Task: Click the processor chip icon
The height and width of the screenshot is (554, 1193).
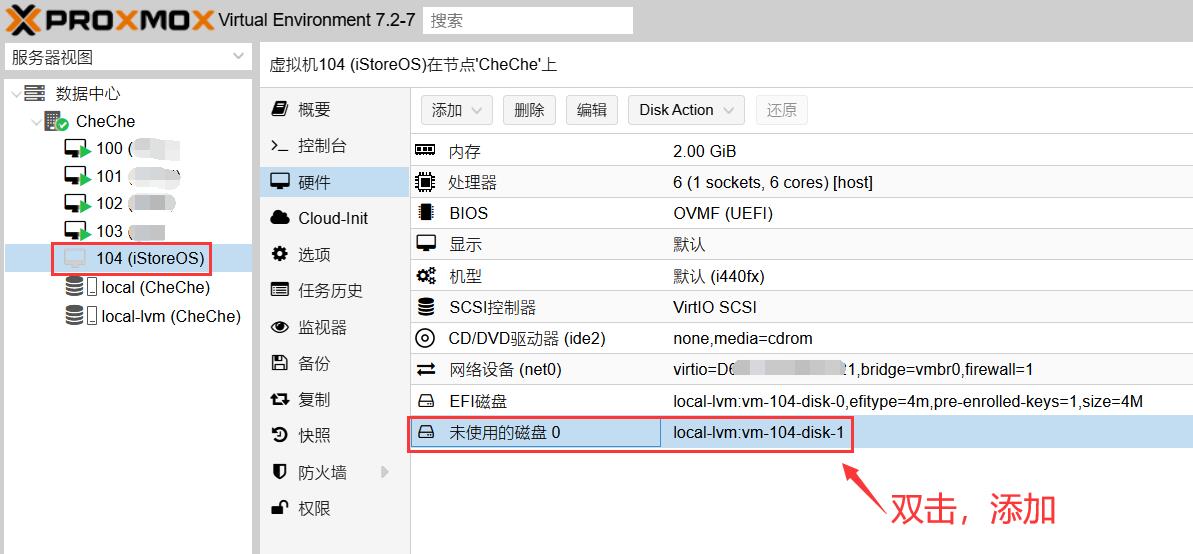Action: click(426, 182)
